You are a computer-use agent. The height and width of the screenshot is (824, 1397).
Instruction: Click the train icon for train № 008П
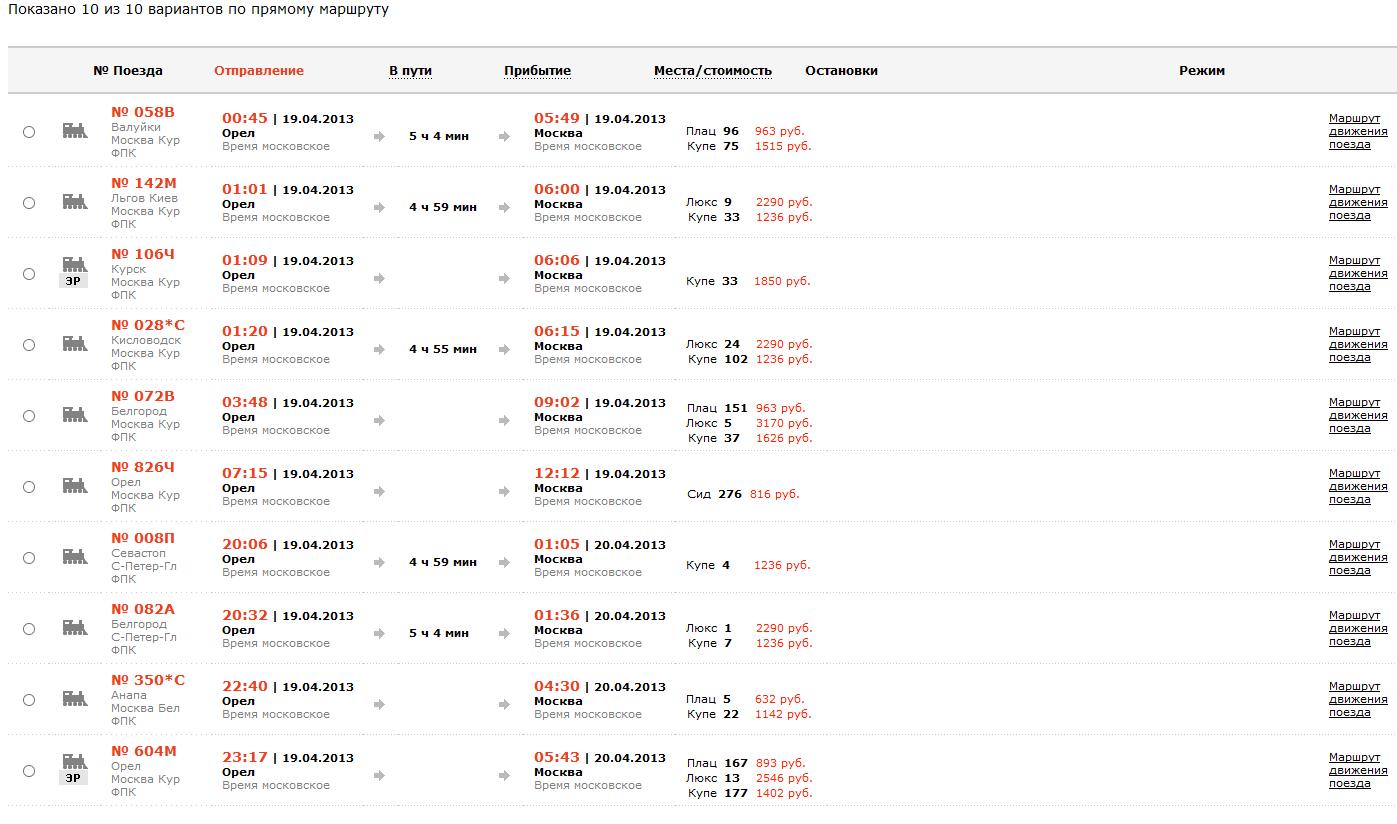coord(74,557)
